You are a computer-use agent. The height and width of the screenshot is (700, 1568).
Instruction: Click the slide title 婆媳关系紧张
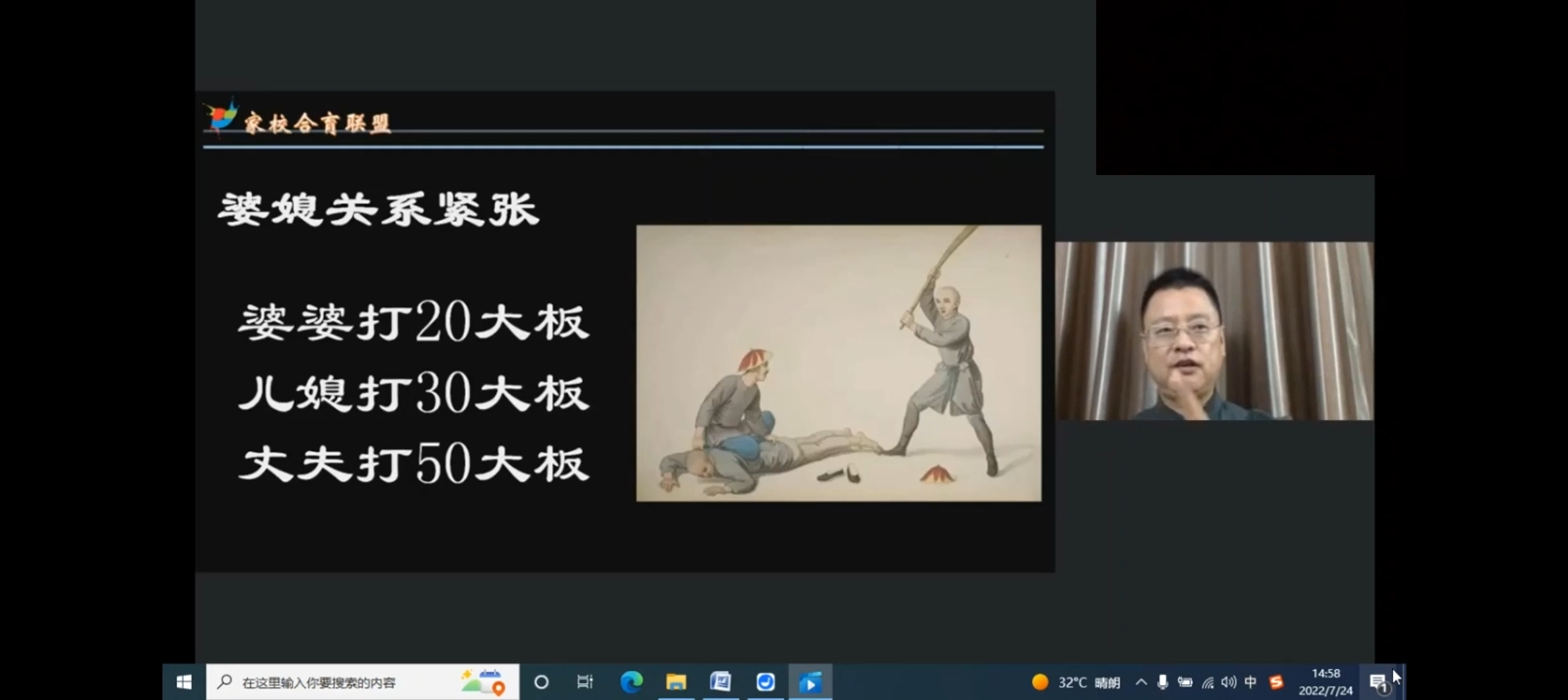point(378,210)
